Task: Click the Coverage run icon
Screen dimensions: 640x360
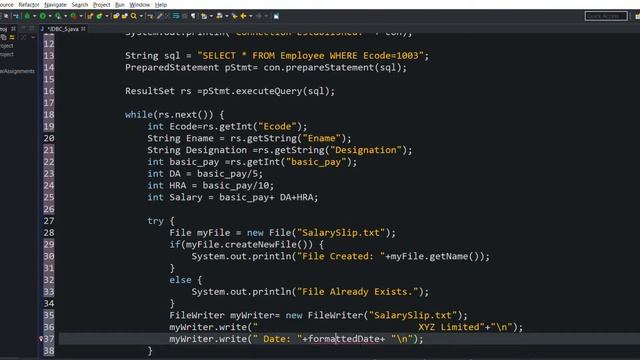Action: (58, 16)
